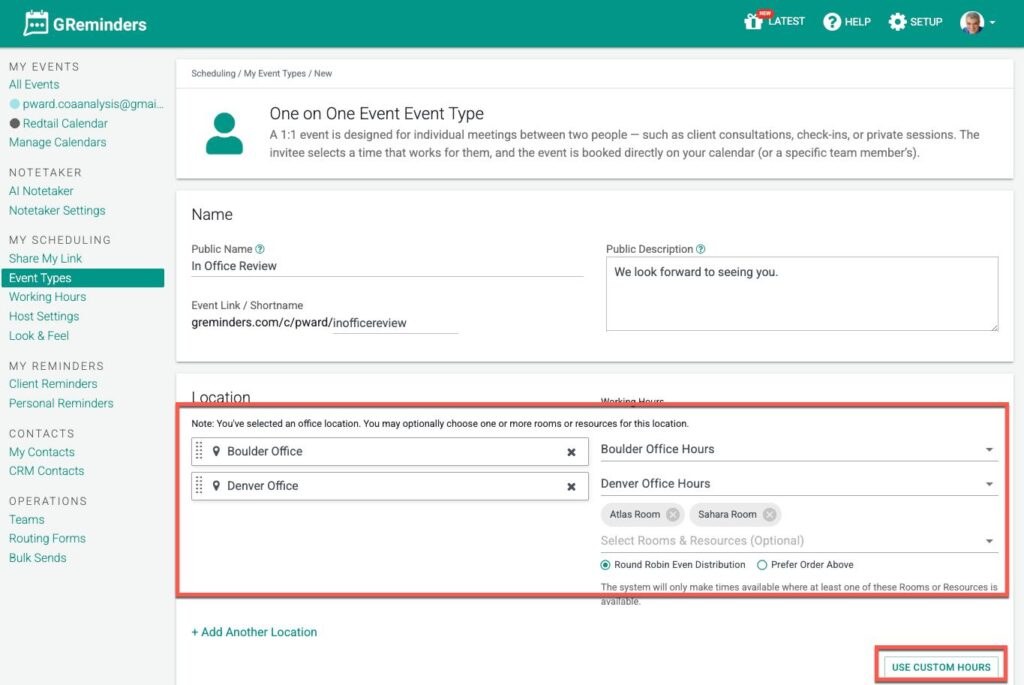Image resolution: width=1024 pixels, height=685 pixels.
Task: Remove the Atlas Room chip
Action: [x=672, y=515]
